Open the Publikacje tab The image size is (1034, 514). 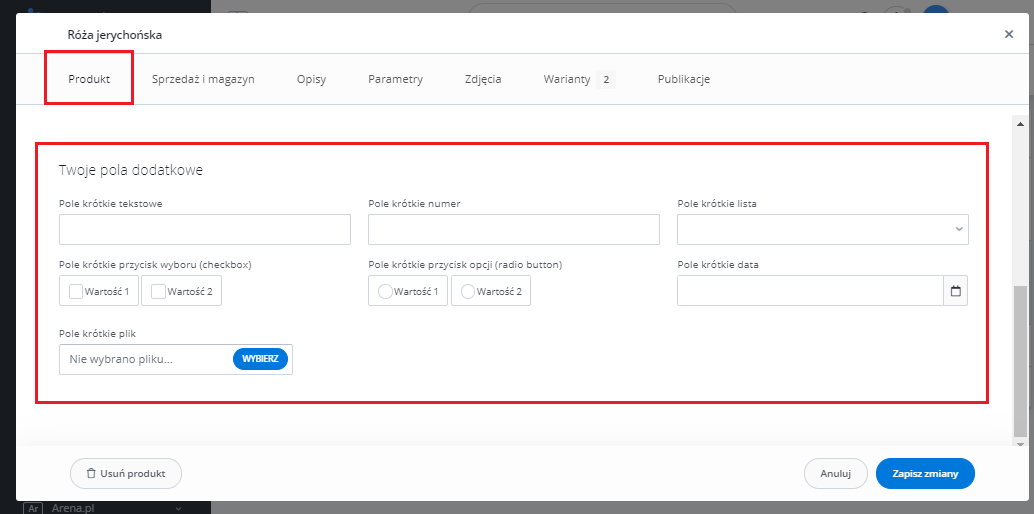click(684, 80)
